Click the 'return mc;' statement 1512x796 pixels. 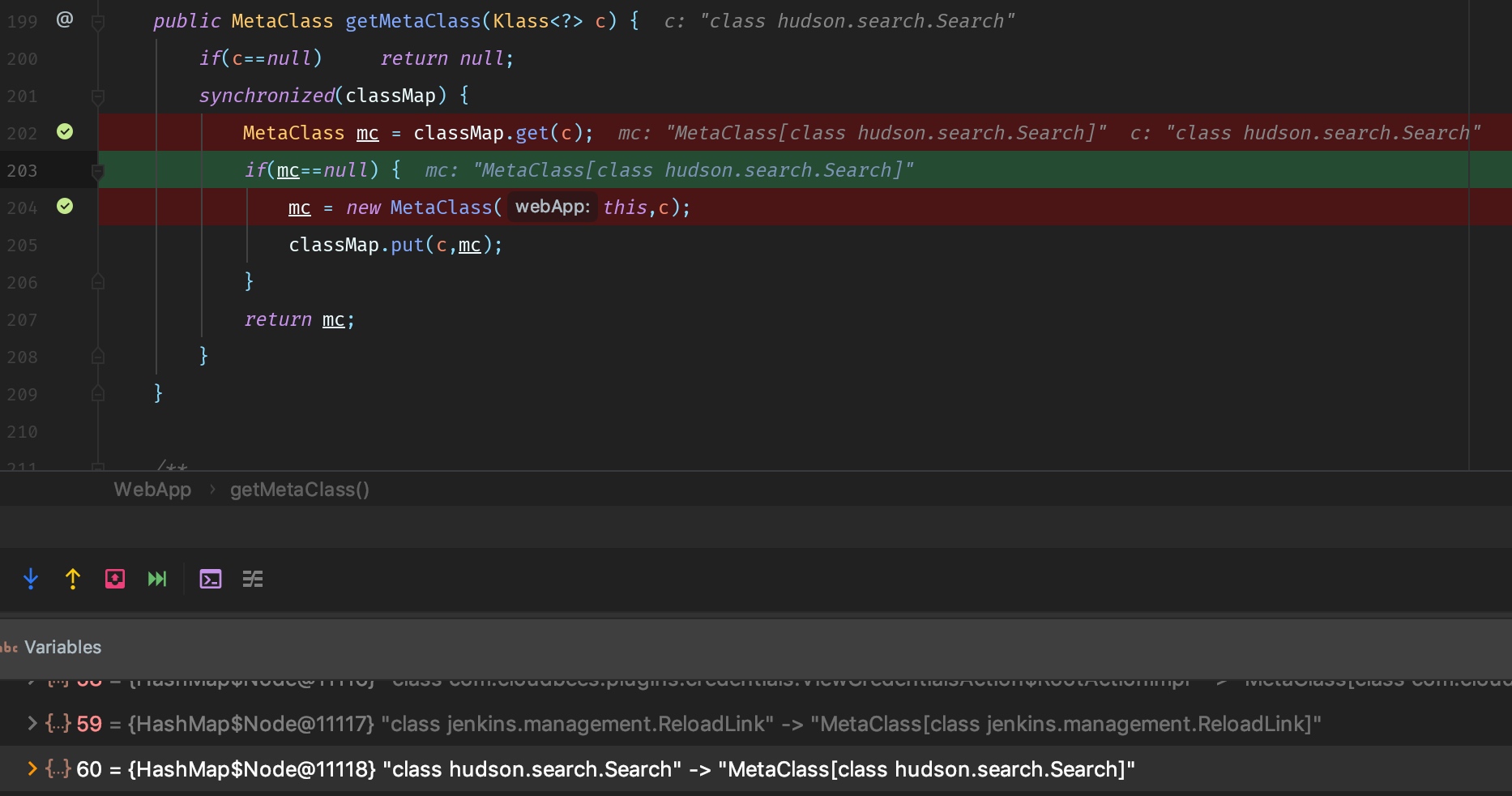click(300, 319)
